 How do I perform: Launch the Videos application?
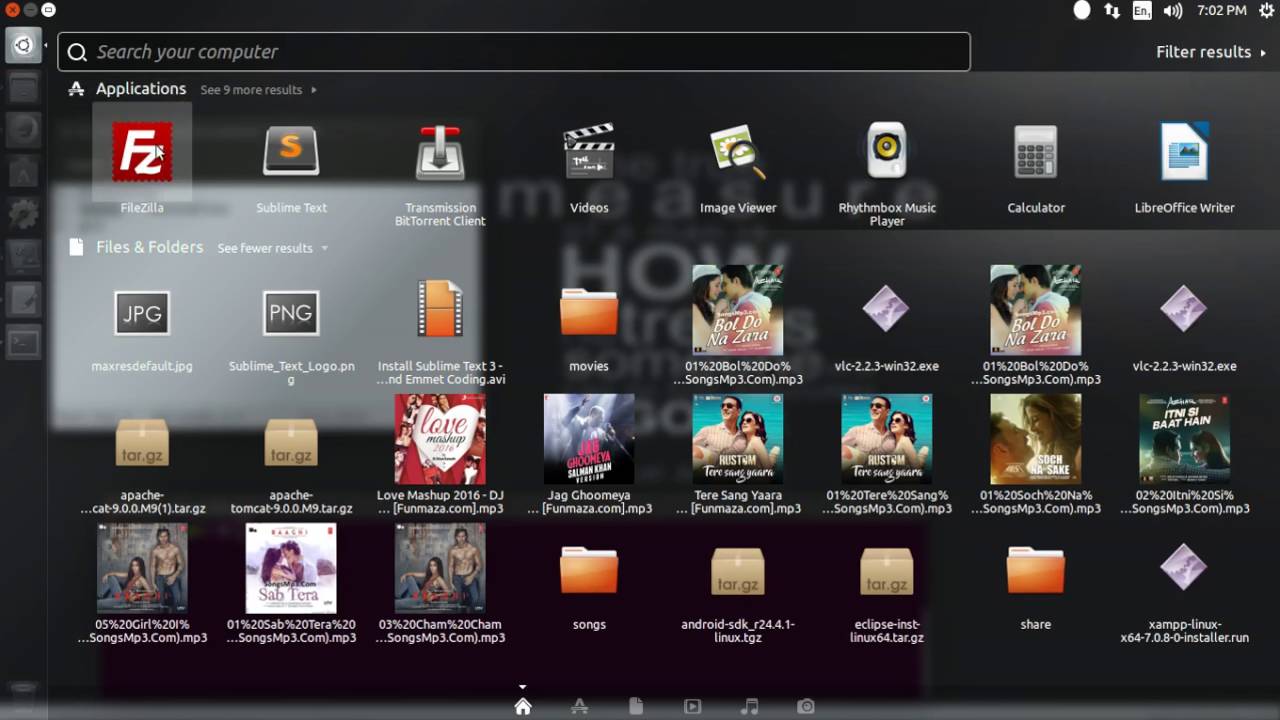(x=589, y=152)
